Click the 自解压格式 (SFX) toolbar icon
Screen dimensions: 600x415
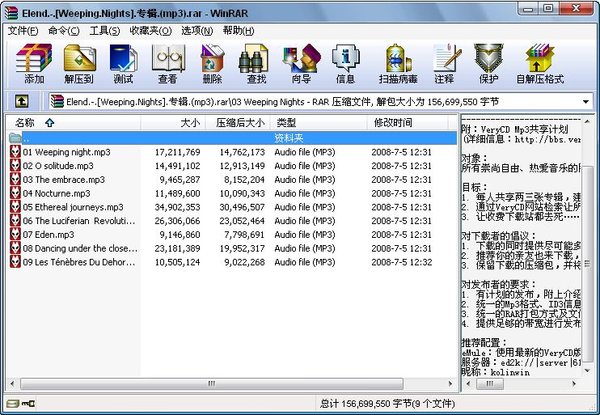click(540, 58)
